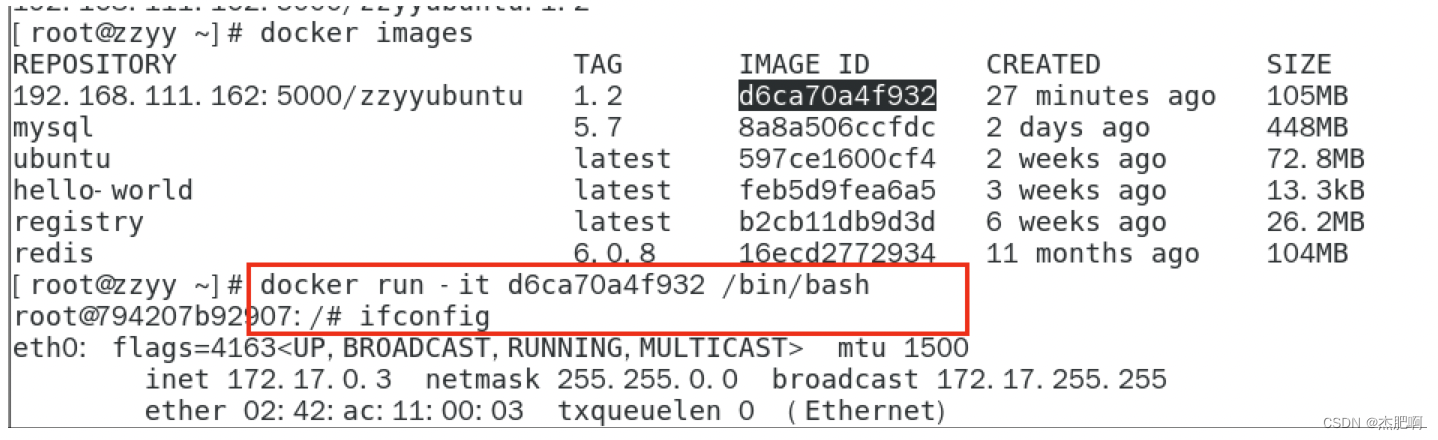The image size is (1438, 440).
Task: Click the inet 172.17.0.3 address
Action: [x=268, y=380]
